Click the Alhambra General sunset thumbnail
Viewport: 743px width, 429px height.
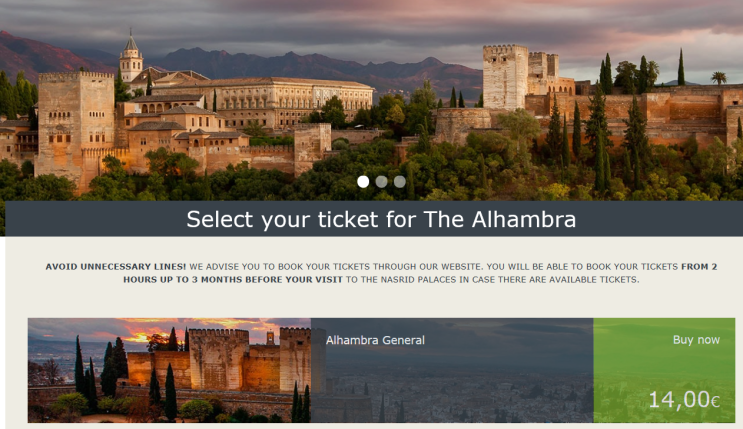[168, 370]
